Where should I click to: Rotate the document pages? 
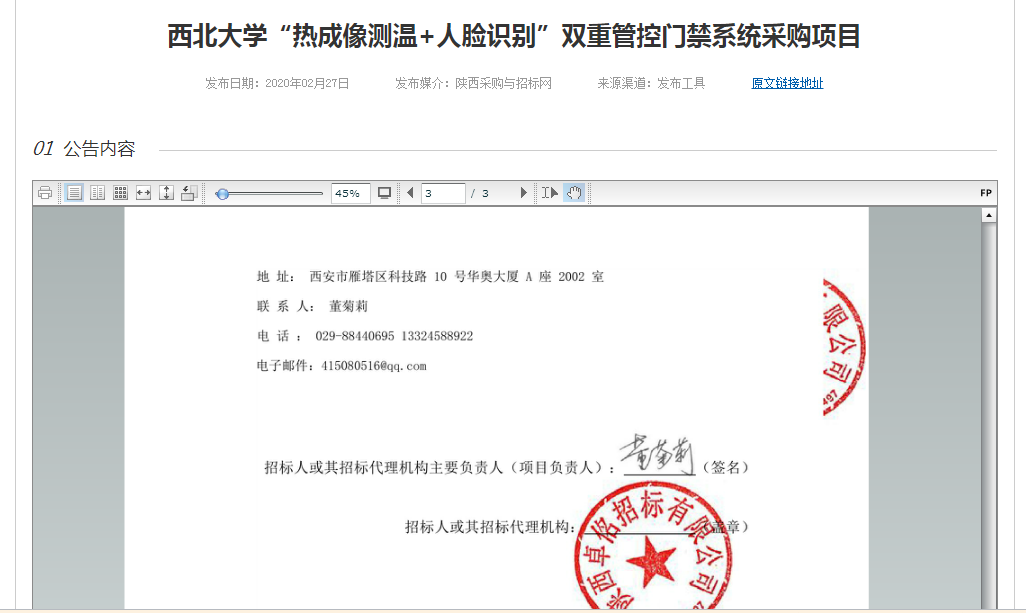pos(189,193)
